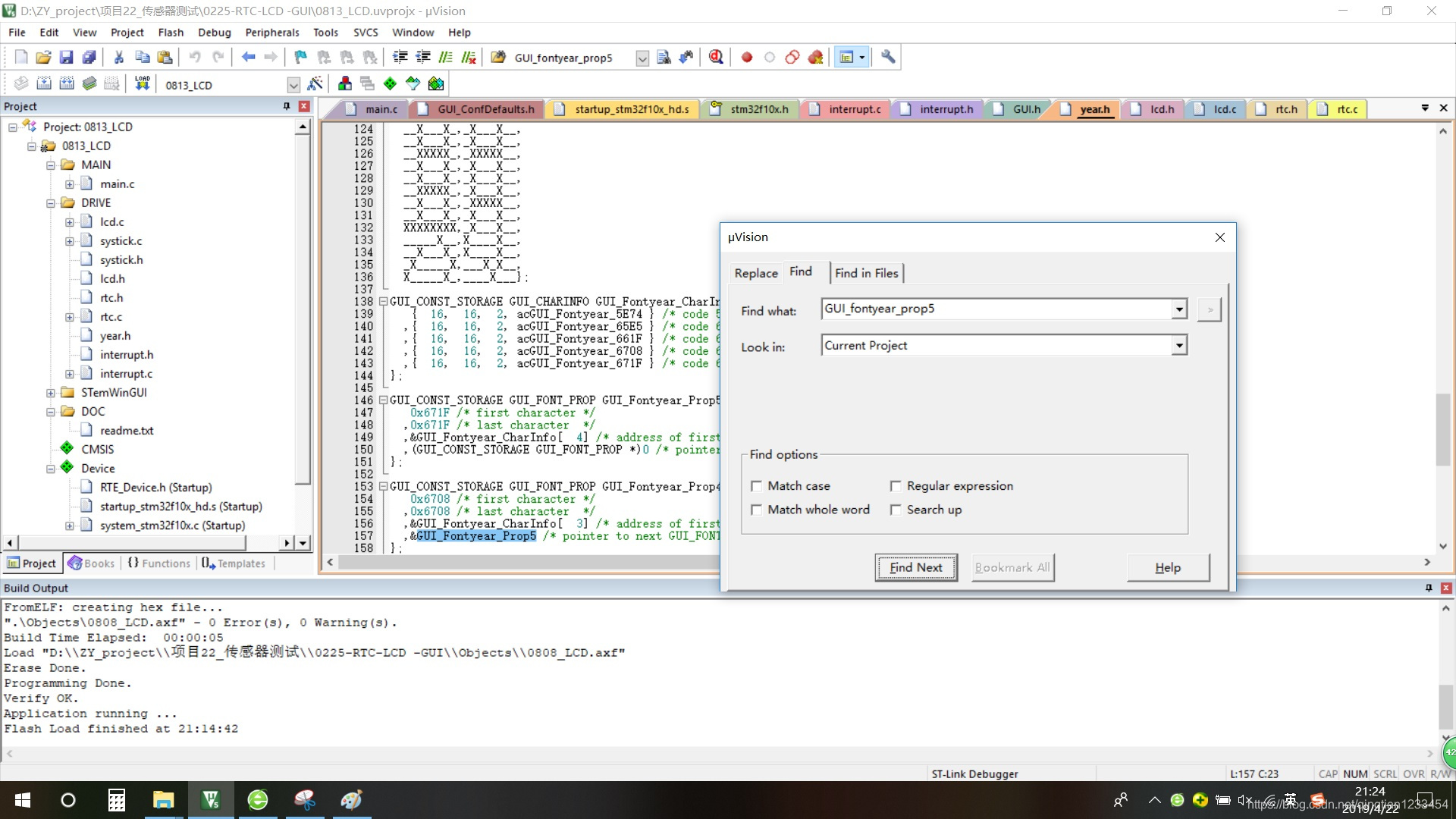Kill all breakpoints icon
The height and width of the screenshot is (819, 1456).
coord(815,58)
